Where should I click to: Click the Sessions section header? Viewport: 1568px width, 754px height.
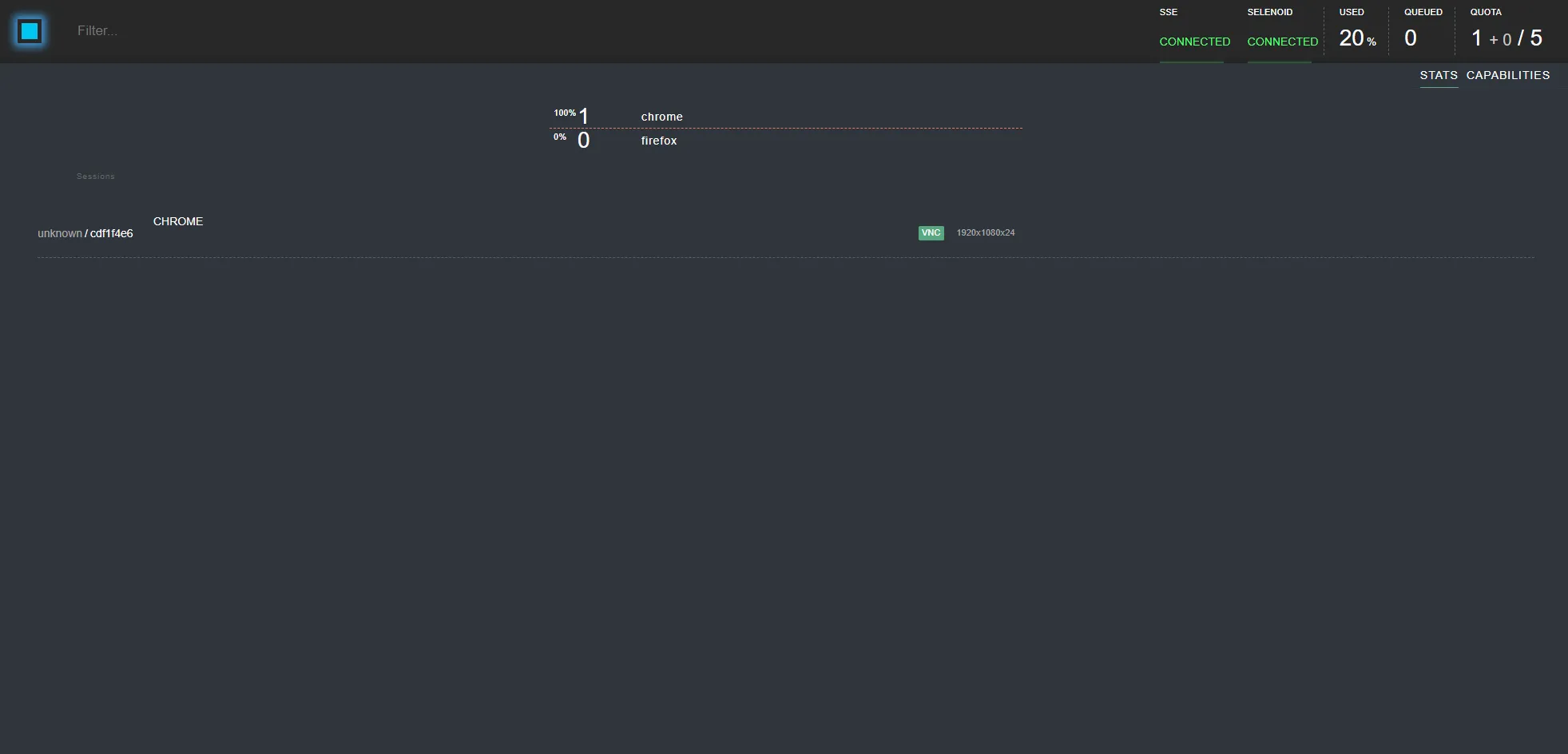coord(96,176)
